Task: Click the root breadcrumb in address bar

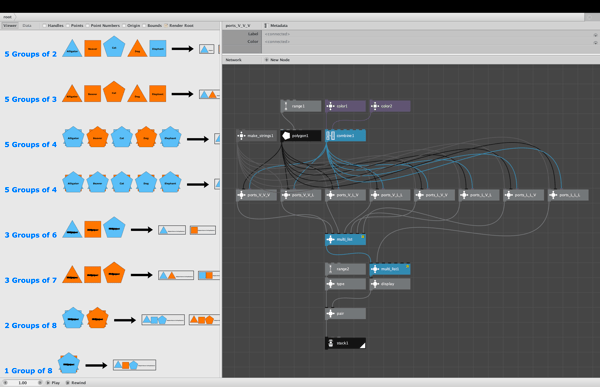Action: [7, 17]
